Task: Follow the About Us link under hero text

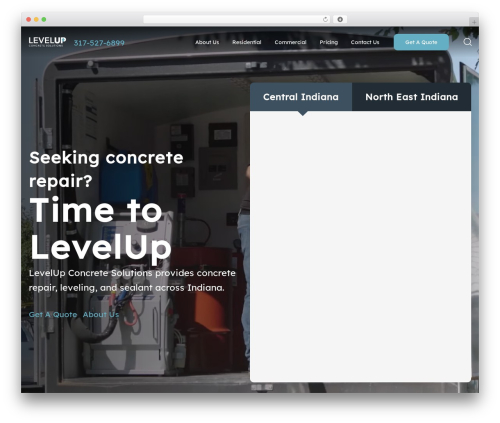Action: [101, 315]
